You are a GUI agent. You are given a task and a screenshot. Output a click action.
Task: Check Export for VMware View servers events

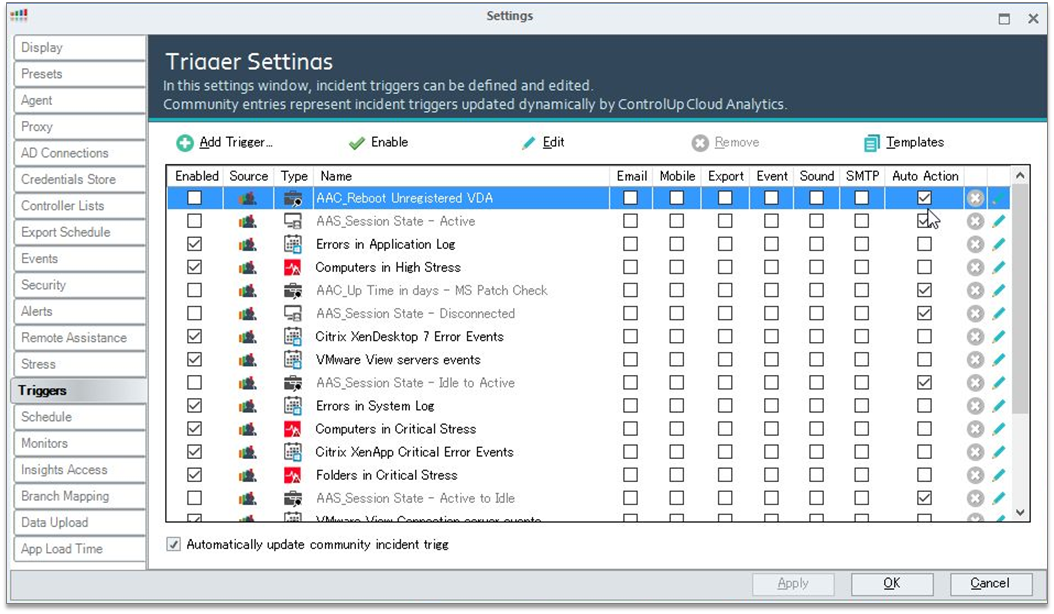coord(725,360)
